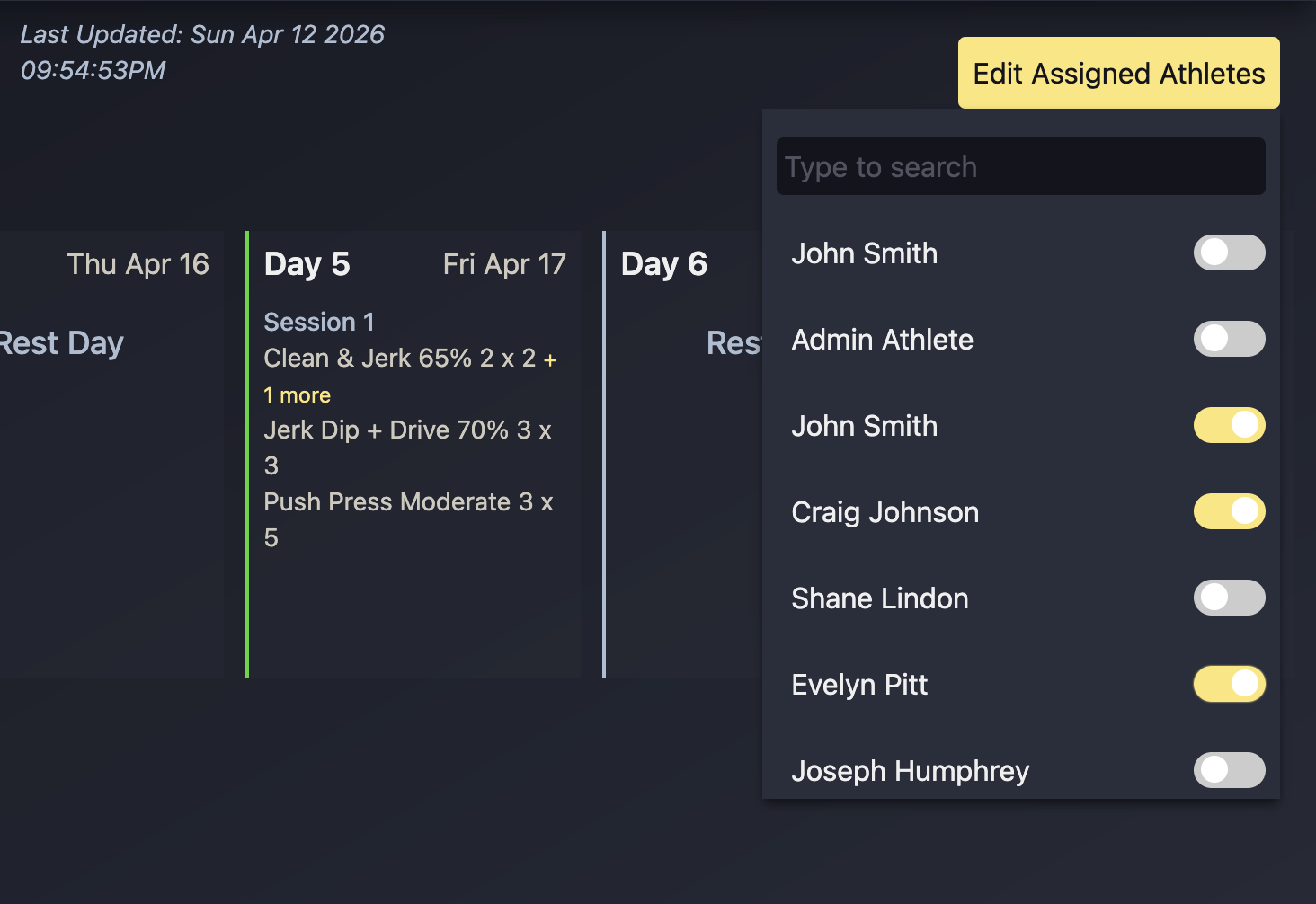Click the Edit Assigned Athletes button
The width and height of the screenshot is (1316, 904).
pyautogui.click(x=1118, y=73)
